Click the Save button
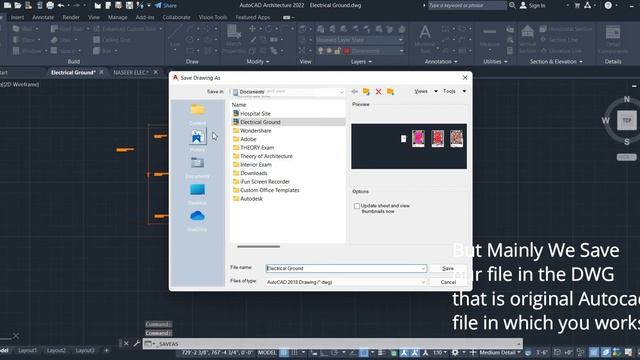This screenshot has width=640, height=360. coord(448,268)
